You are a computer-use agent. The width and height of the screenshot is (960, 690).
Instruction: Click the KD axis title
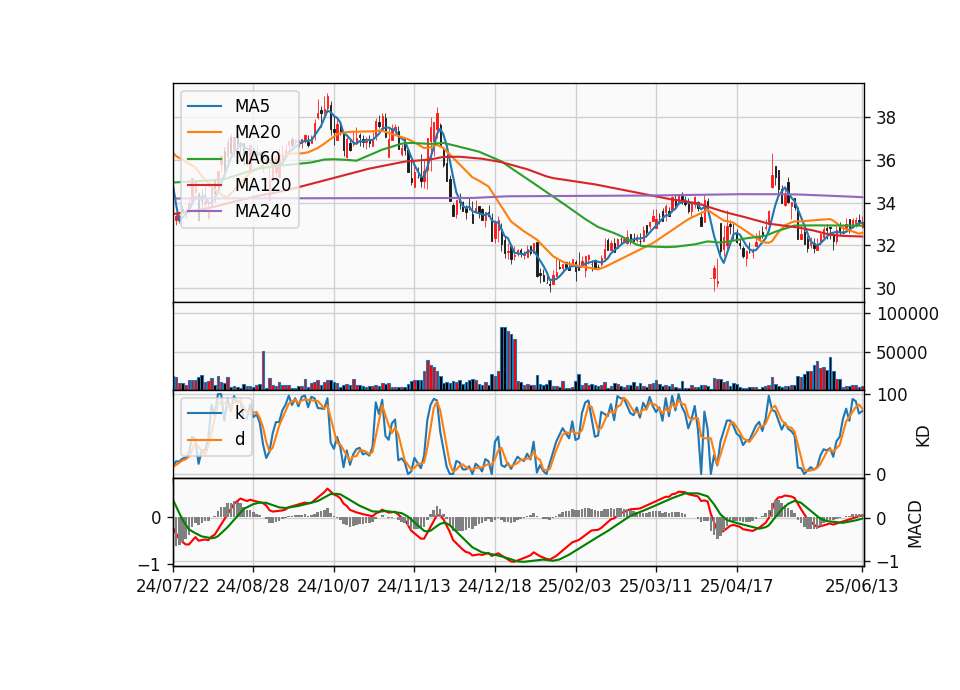(x=922, y=437)
